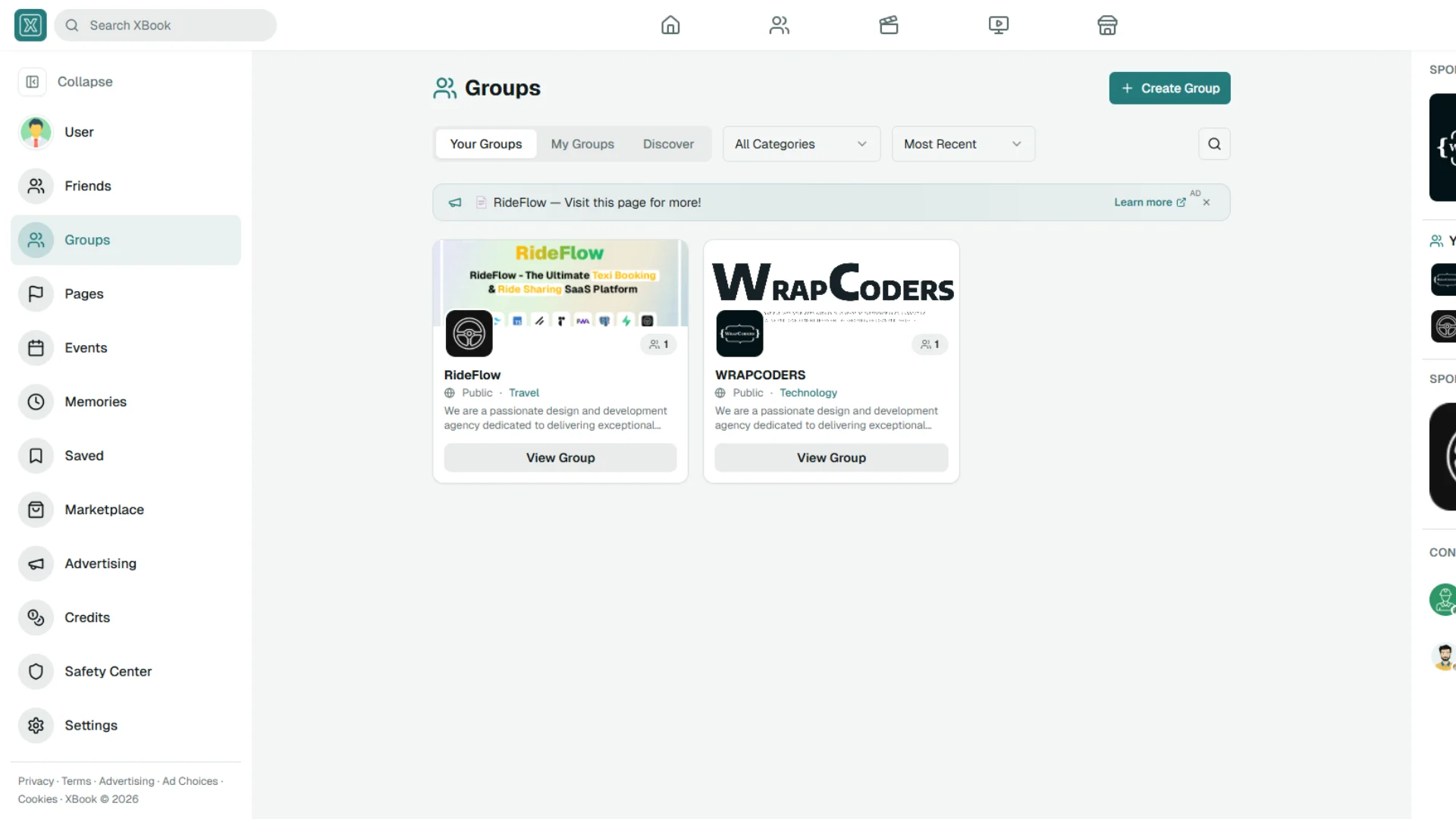Dismiss the RideFlow ad banner
Screen dimensions: 1456x819
pyautogui.click(x=1207, y=202)
